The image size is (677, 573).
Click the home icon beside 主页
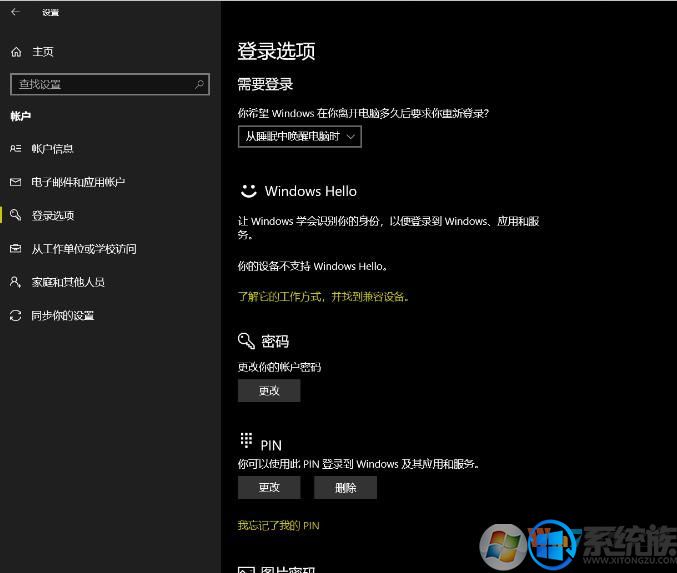tap(16, 52)
